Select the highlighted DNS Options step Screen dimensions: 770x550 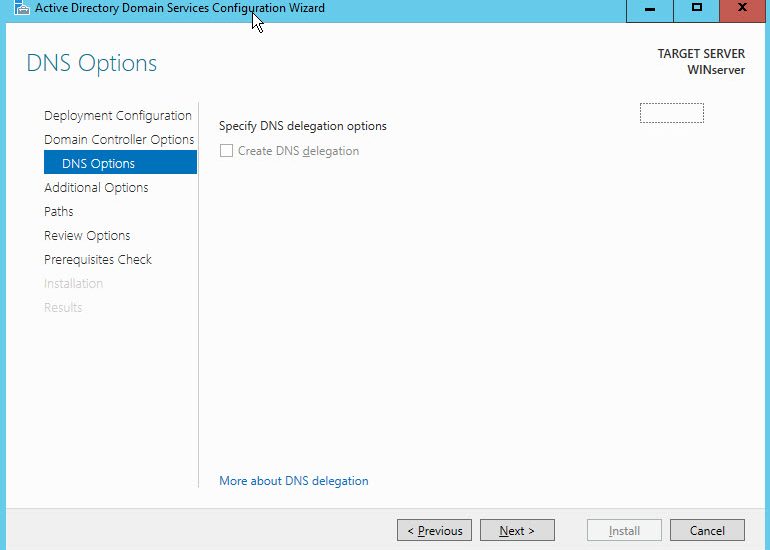click(120, 163)
